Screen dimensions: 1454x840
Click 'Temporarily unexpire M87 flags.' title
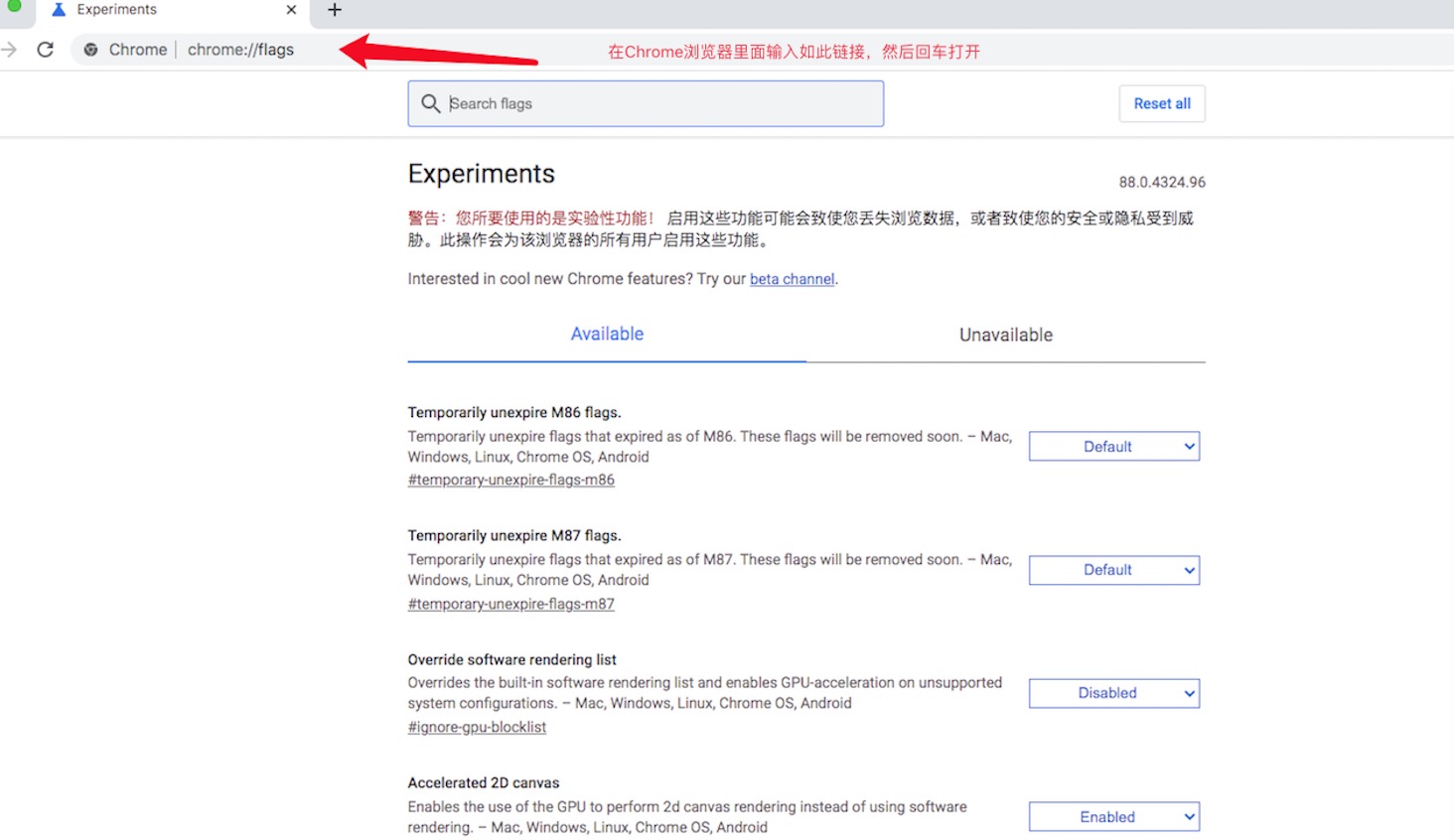pos(514,535)
